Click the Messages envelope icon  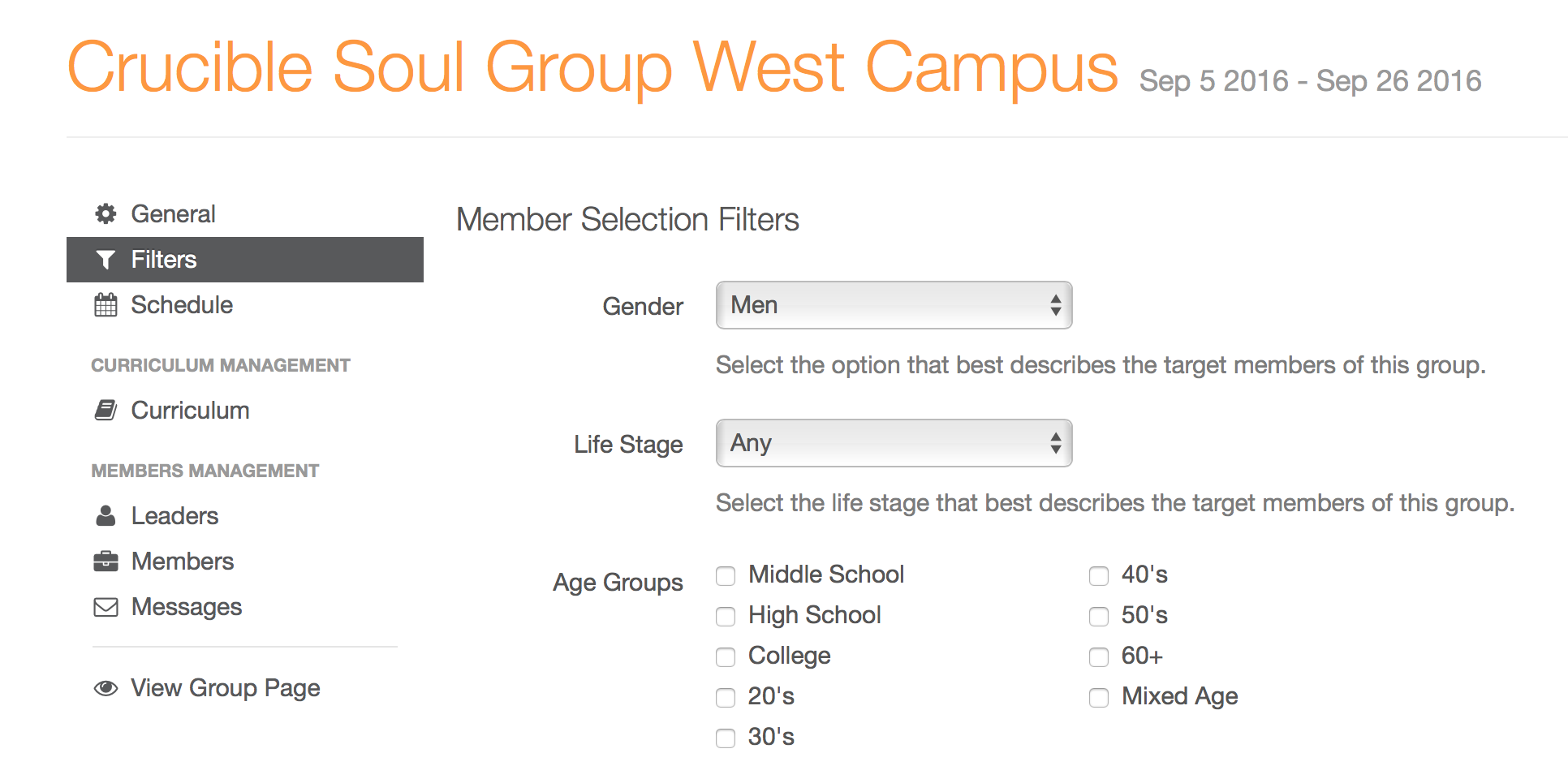point(106,607)
